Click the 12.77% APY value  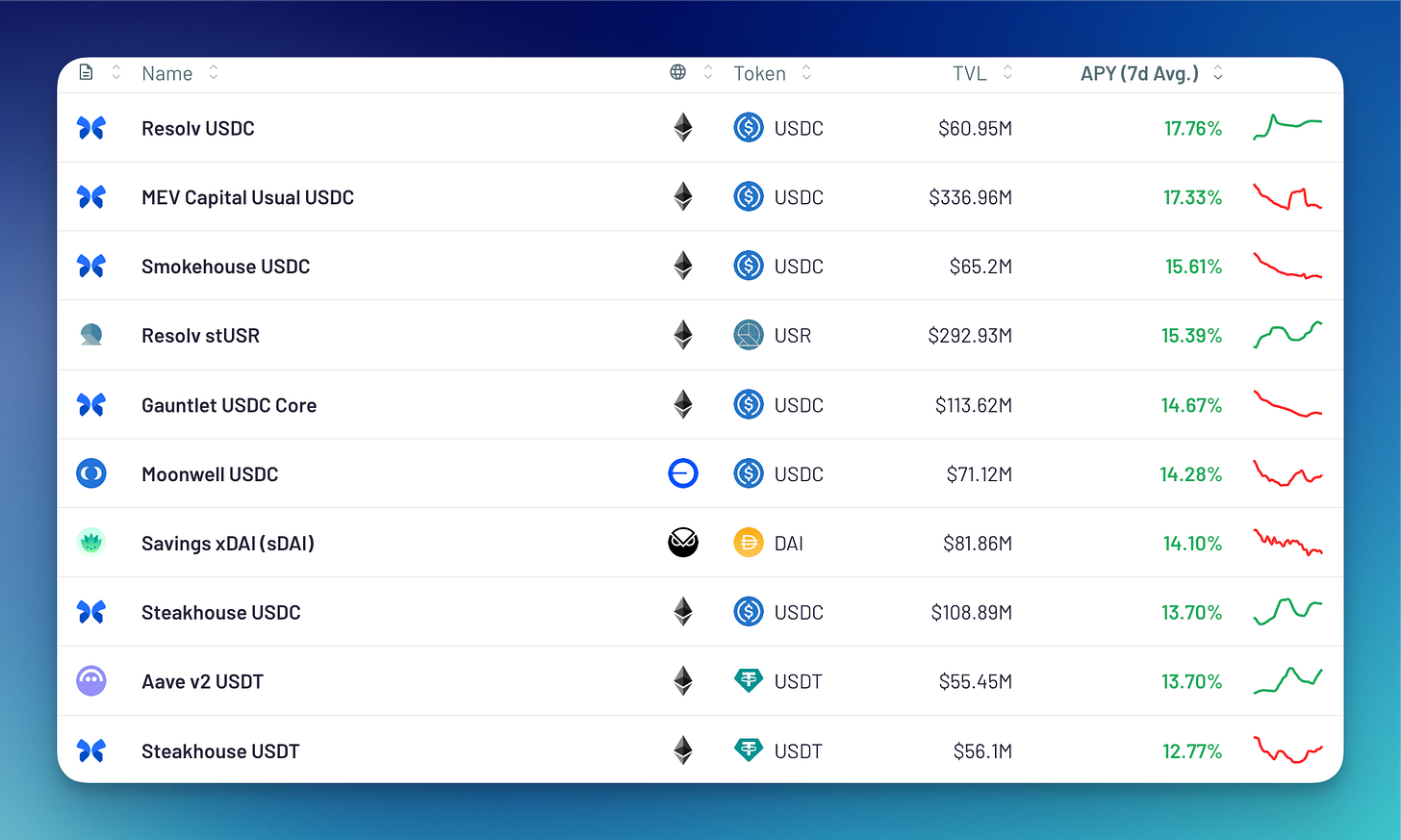[x=1192, y=751]
